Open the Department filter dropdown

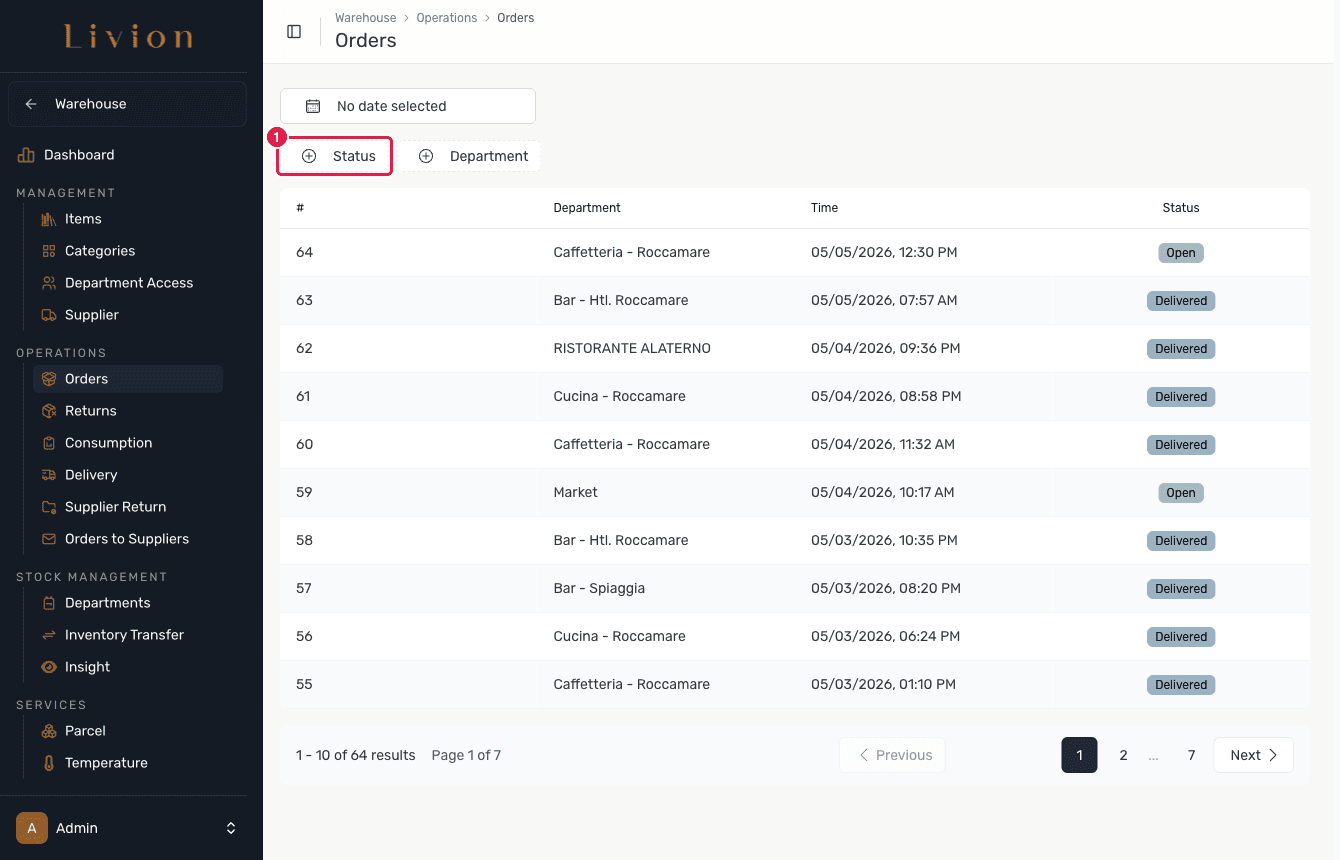[x=470, y=156]
